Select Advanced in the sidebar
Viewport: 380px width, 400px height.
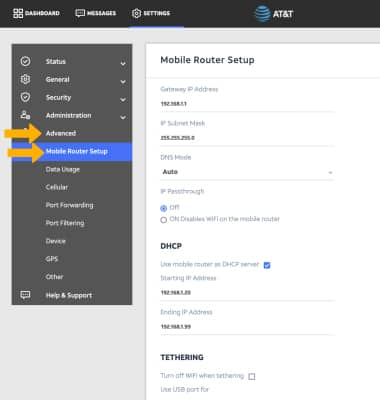pos(61,133)
